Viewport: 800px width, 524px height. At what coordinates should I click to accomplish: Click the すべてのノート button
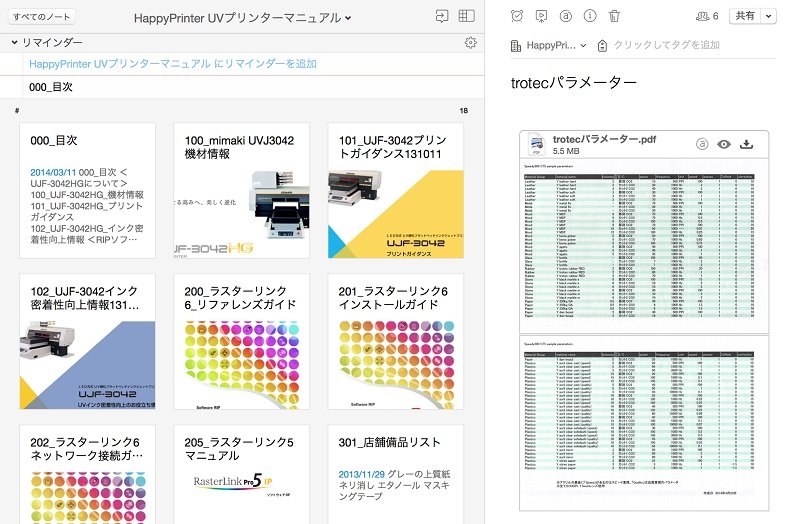[x=42, y=17]
